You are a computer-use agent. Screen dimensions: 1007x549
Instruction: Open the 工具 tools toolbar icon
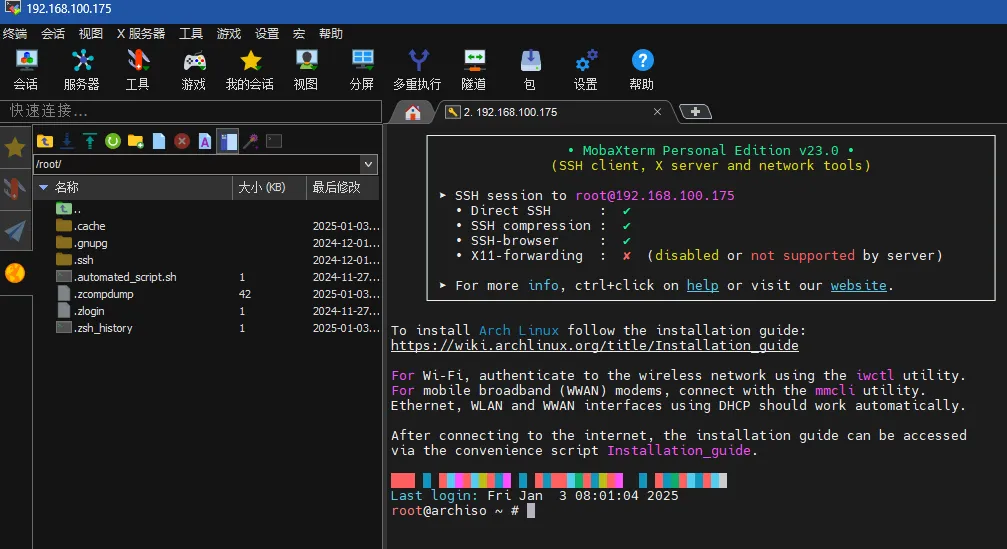(137, 69)
